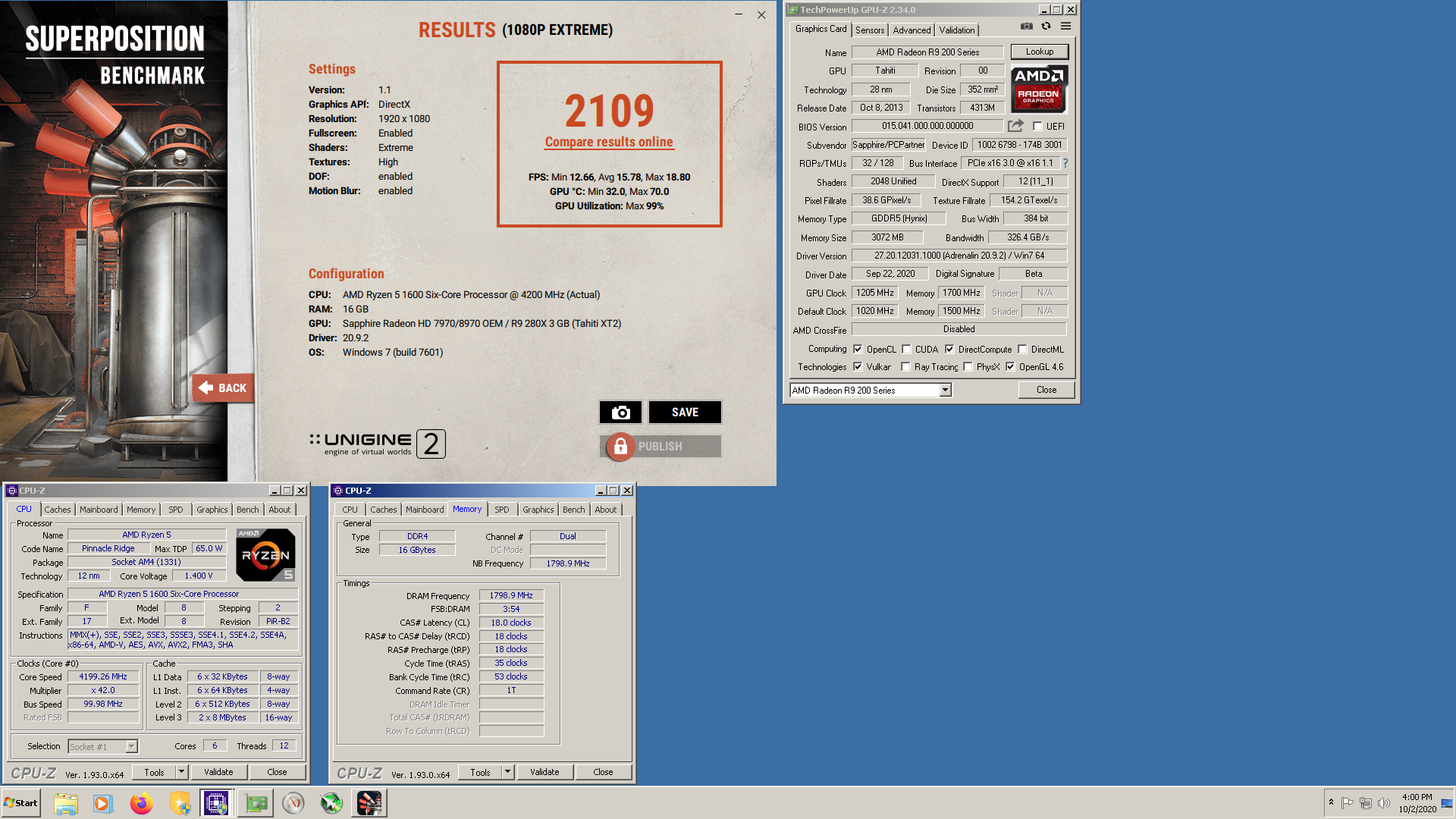The image size is (1456, 819).
Task: Open SPD tab in the right CPU-Z window
Action: [502, 510]
